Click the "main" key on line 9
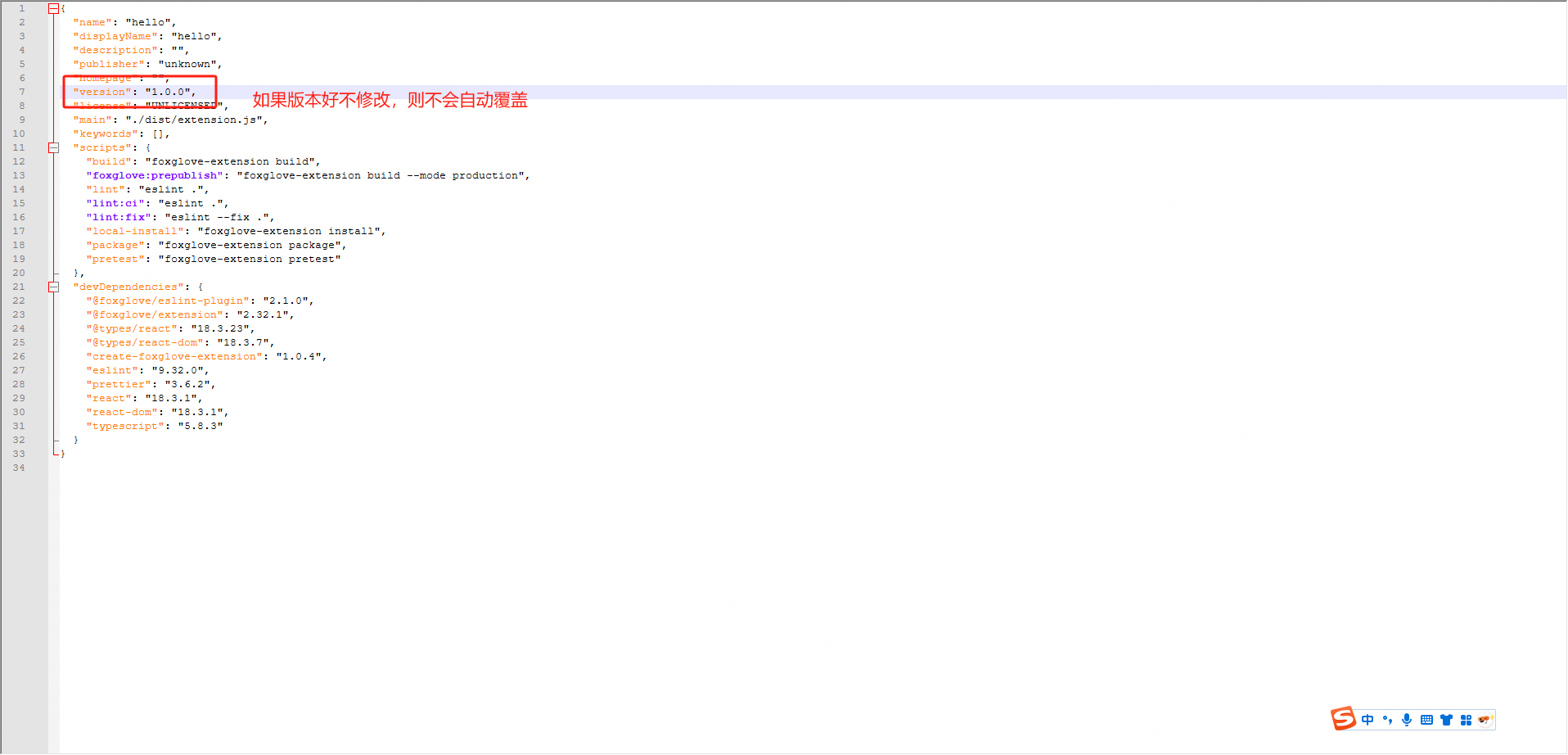 pyautogui.click(x=92, y=120)
